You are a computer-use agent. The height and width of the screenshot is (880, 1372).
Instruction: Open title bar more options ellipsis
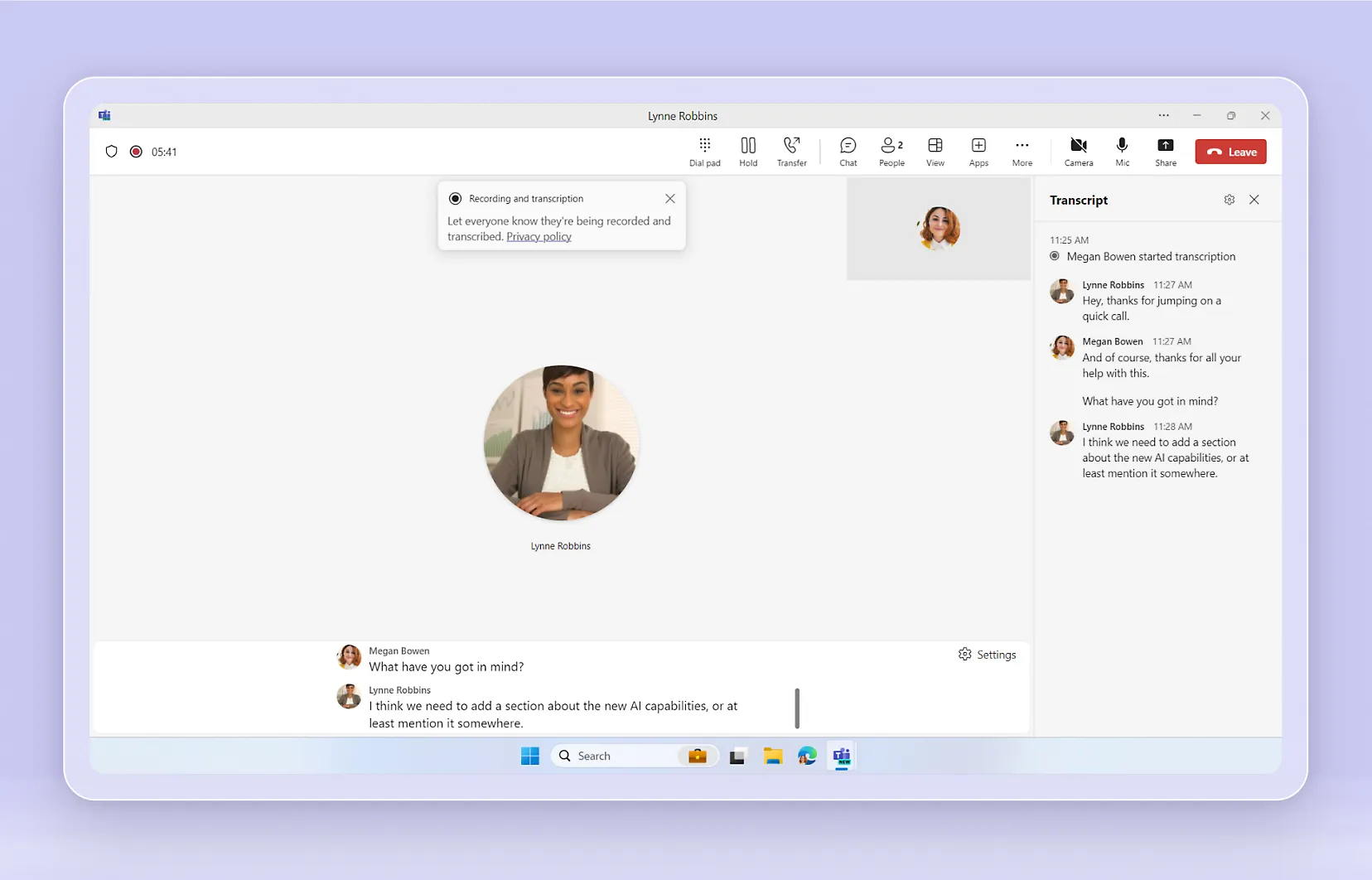coord(1164,116)
